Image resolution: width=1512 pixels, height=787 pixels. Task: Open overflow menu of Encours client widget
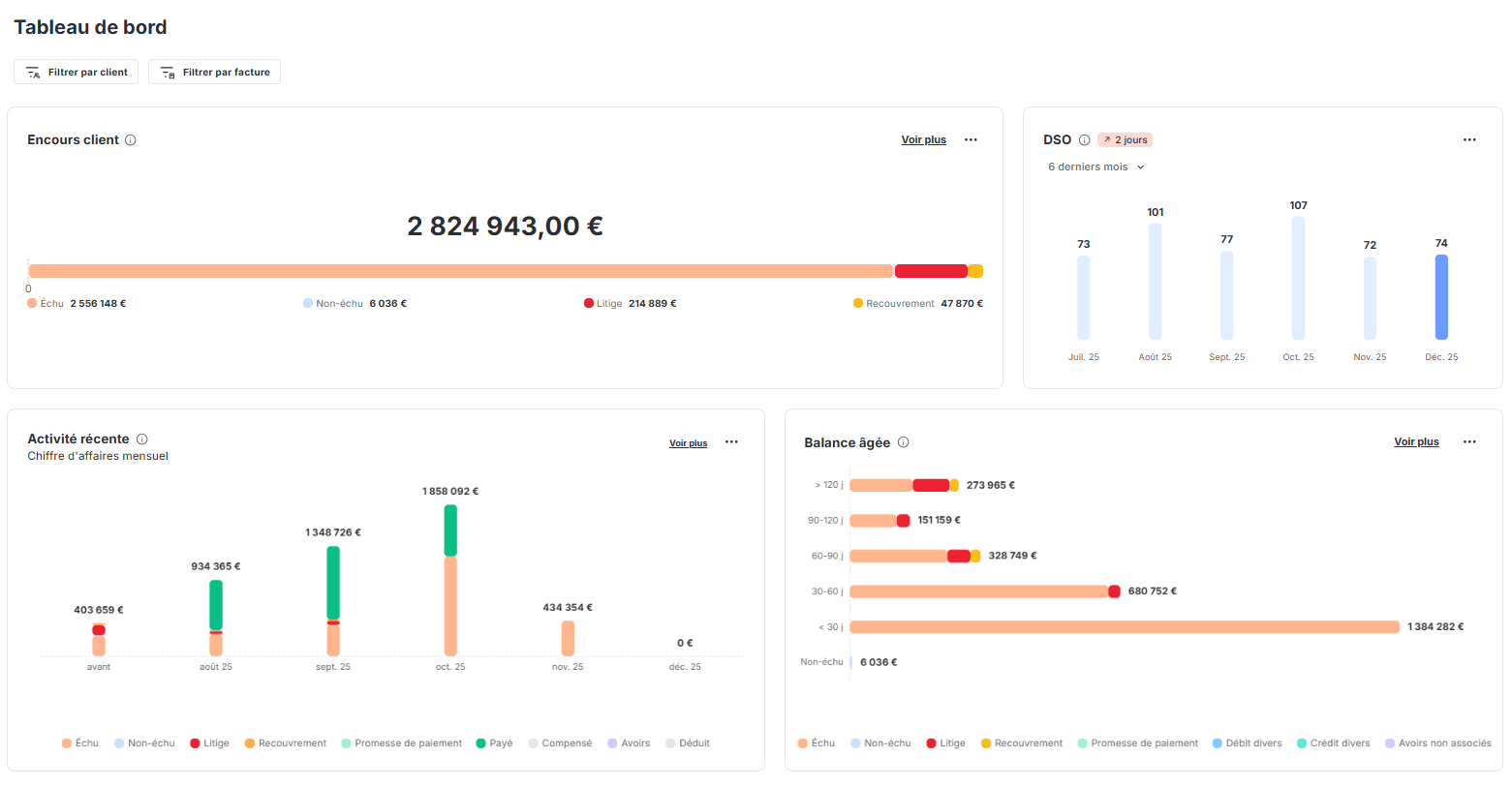tap(971, 139)
